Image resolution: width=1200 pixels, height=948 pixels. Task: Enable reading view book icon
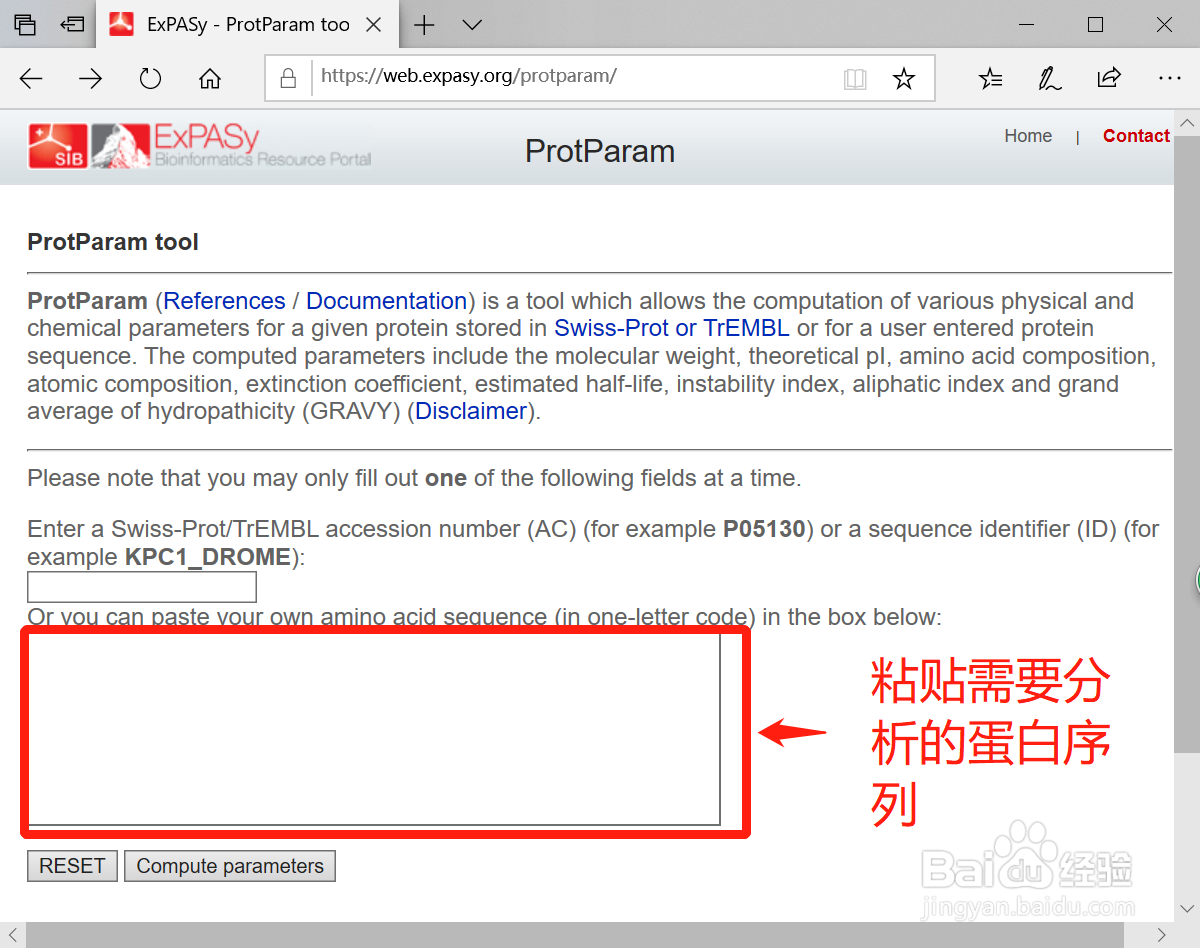[x=855, y=79]
